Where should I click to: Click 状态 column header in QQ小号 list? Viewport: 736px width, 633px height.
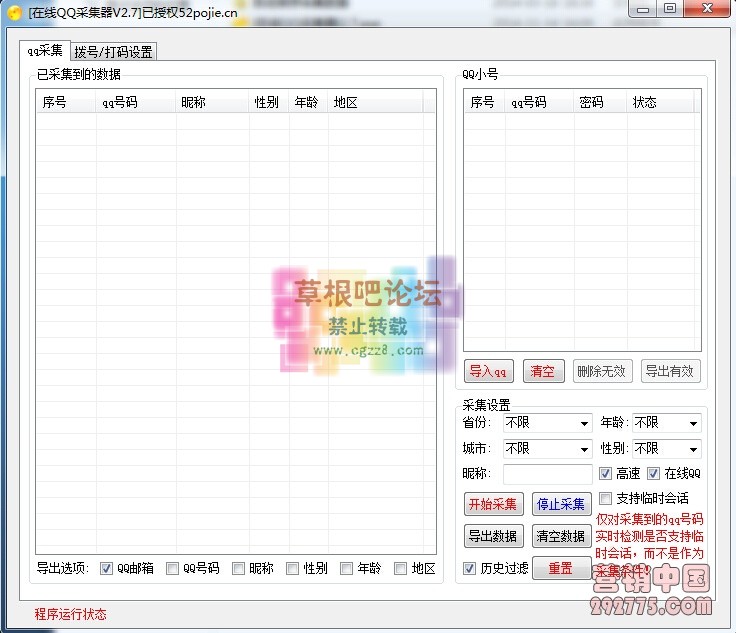660,102
